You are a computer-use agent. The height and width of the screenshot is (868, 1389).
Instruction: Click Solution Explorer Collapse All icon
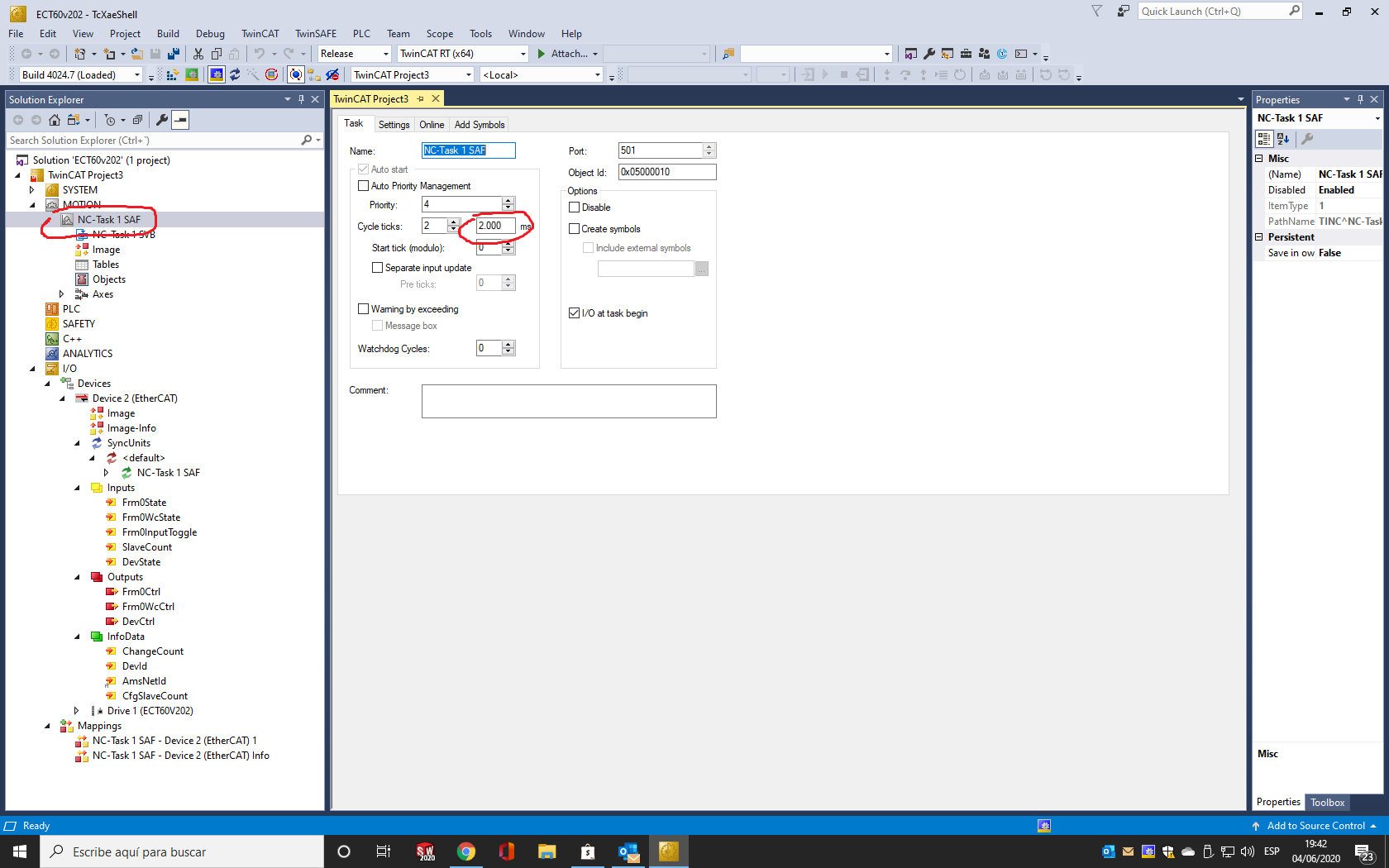(137, 120)
